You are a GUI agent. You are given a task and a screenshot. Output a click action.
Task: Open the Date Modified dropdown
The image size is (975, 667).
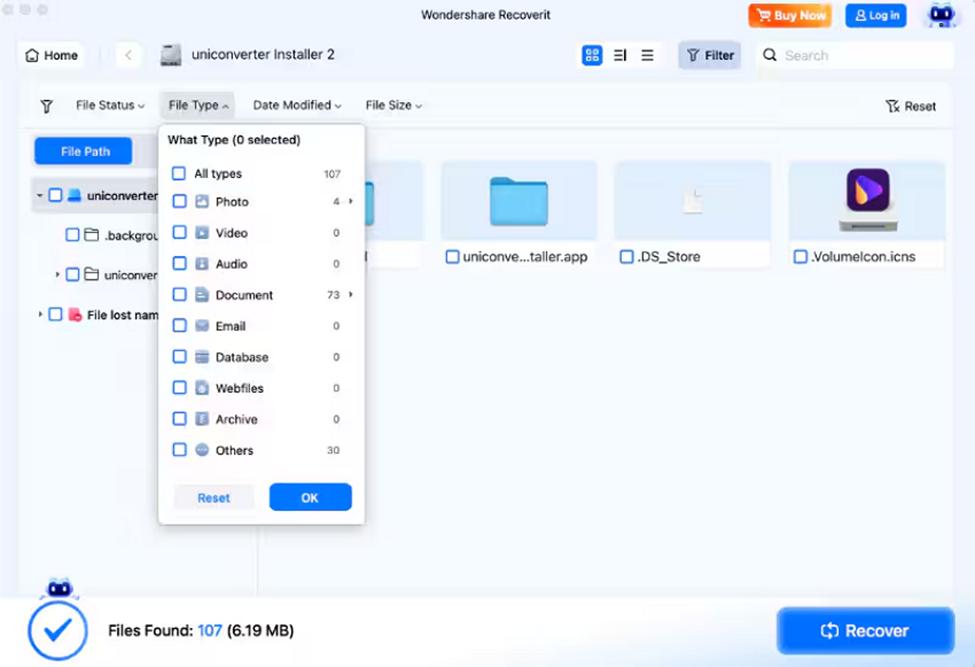297,106
